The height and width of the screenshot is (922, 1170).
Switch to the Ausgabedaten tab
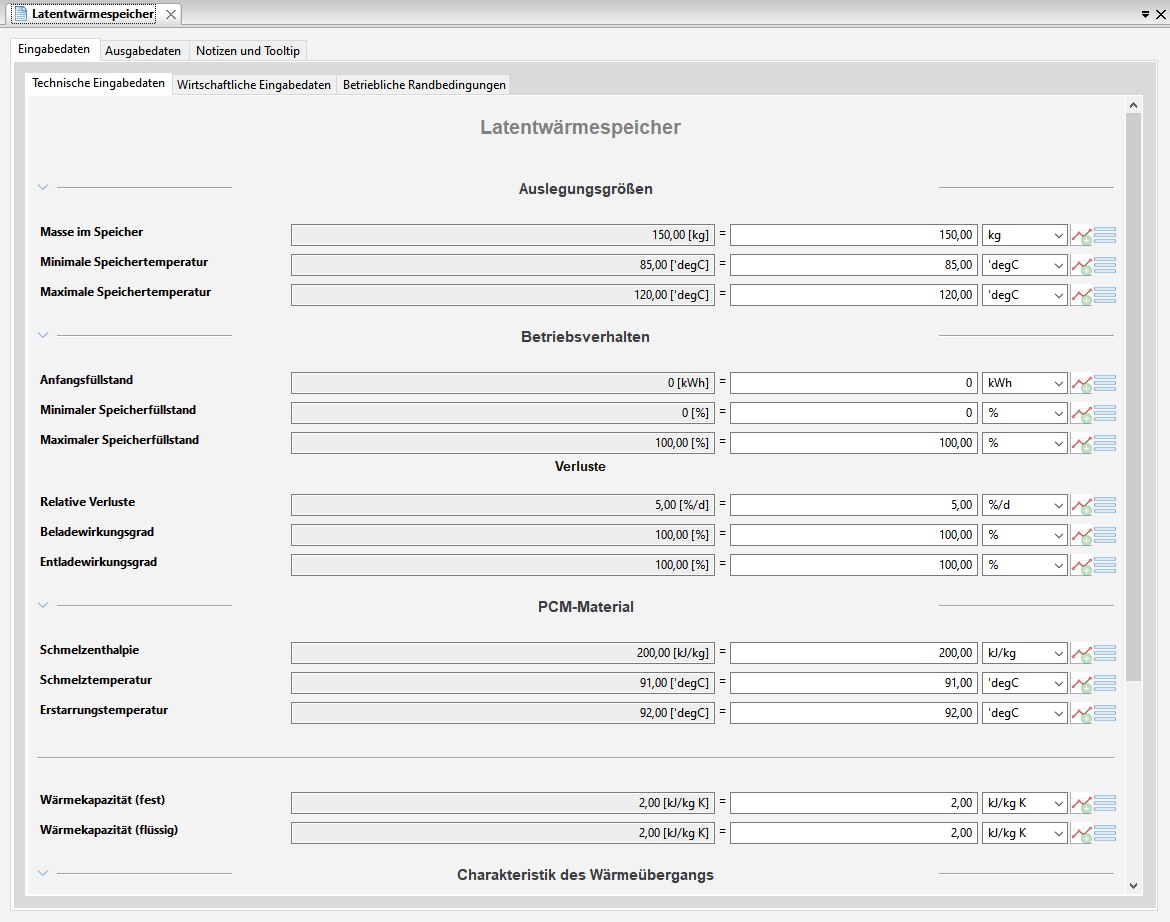[x=143, y=51]
